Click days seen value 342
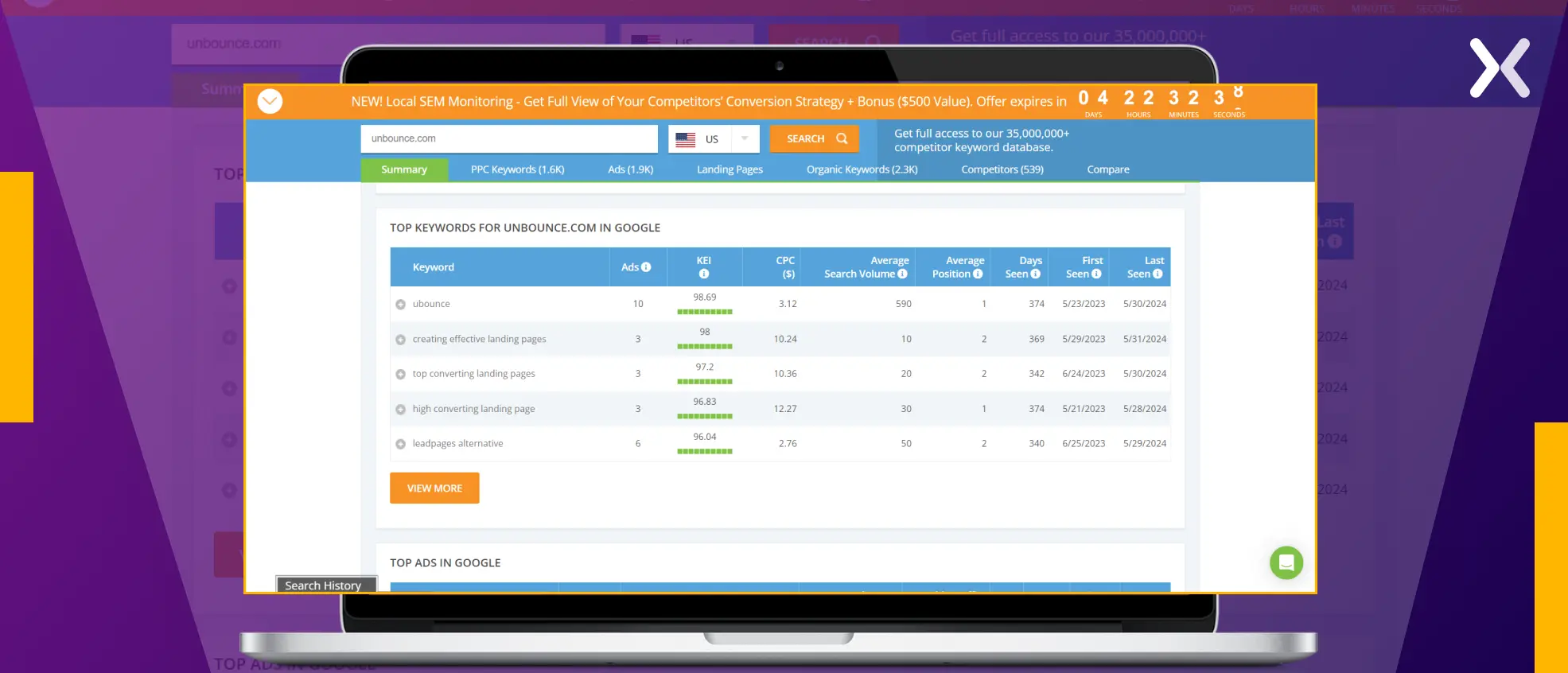 (1037, 374)
